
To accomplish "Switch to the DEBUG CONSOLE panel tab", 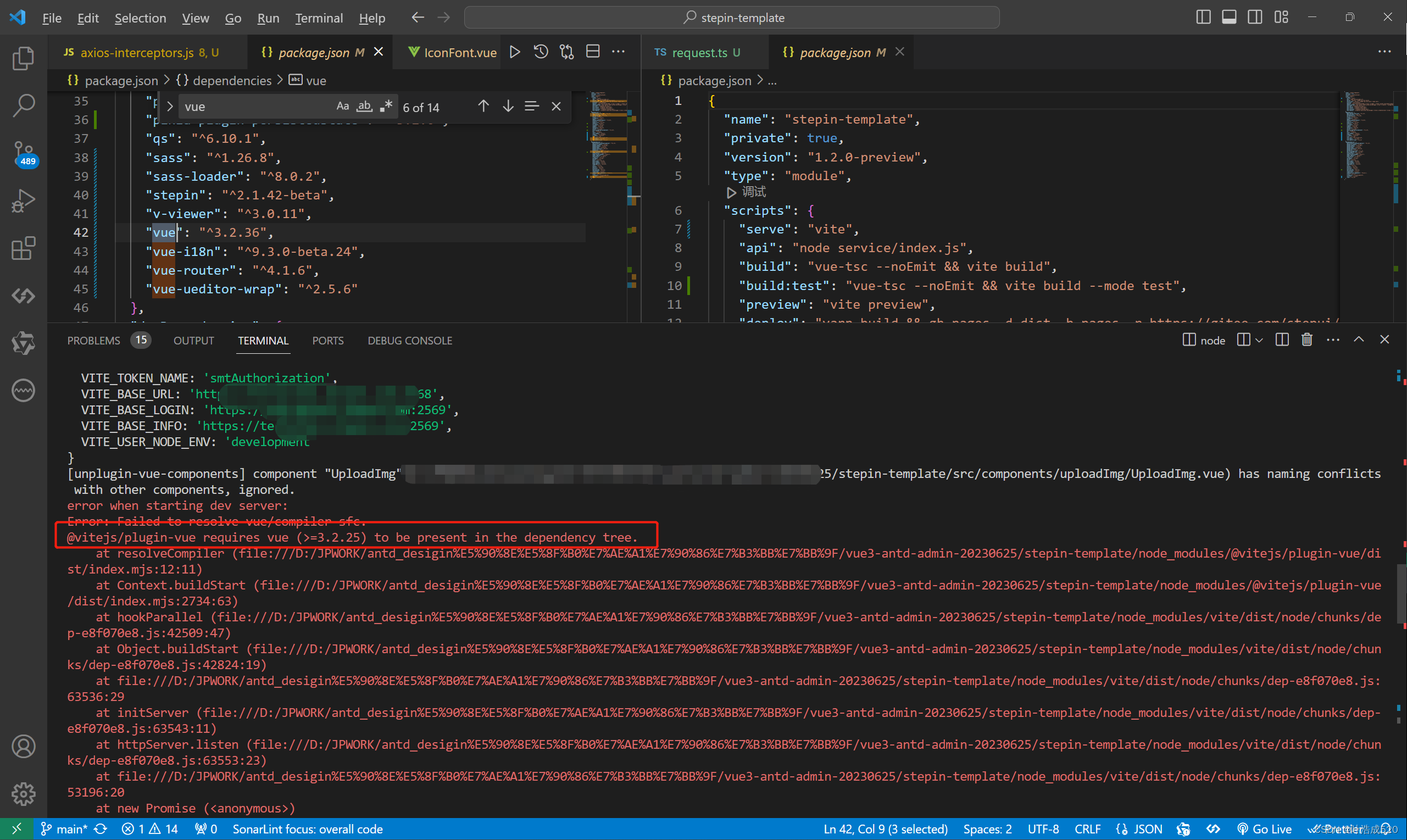I will [x=410, y=341].
